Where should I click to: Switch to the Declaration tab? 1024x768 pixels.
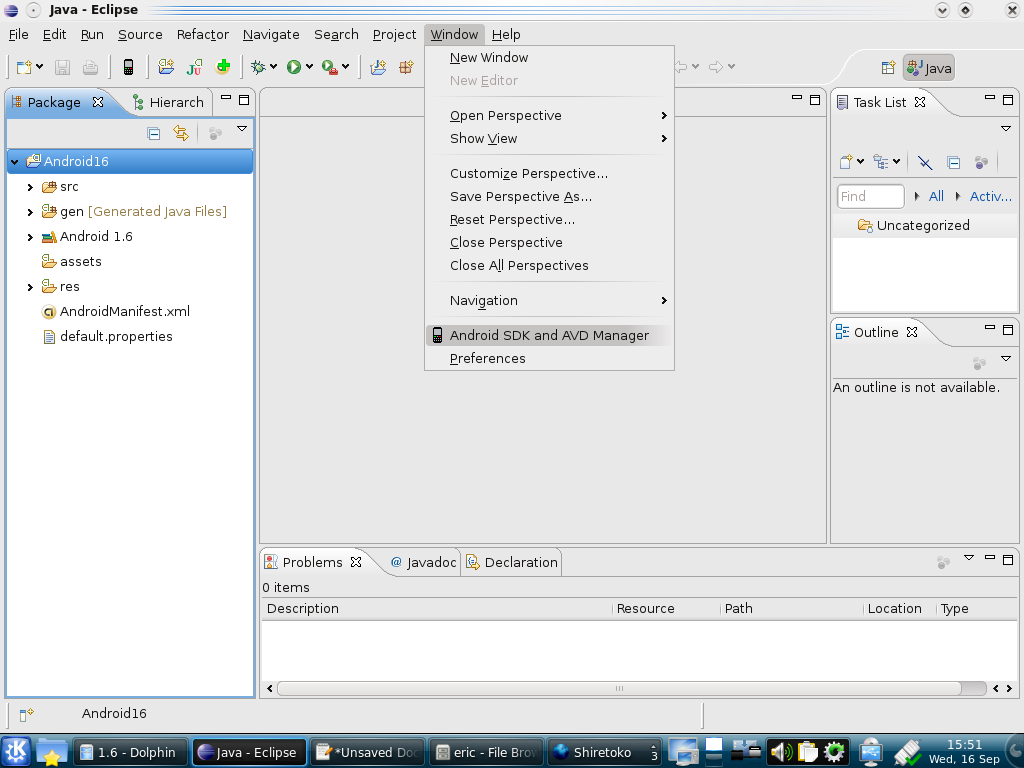click(x=512, y=562)
